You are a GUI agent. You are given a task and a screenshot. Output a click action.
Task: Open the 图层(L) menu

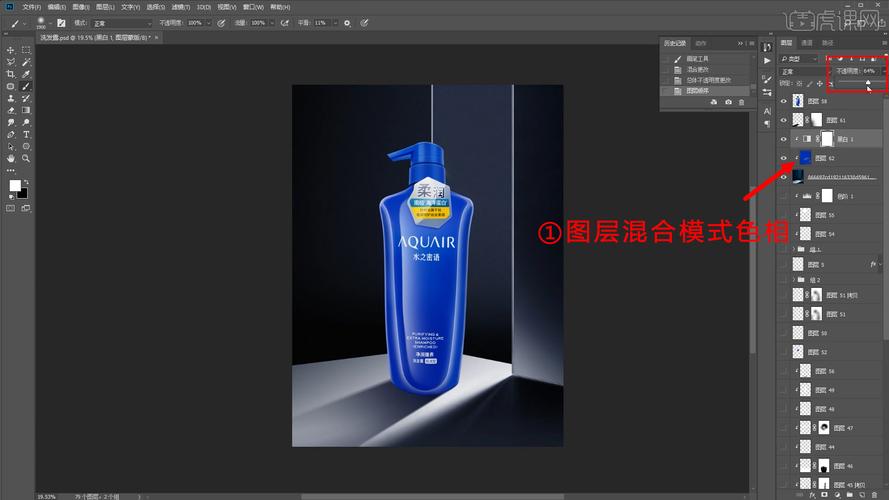[105, 7]
